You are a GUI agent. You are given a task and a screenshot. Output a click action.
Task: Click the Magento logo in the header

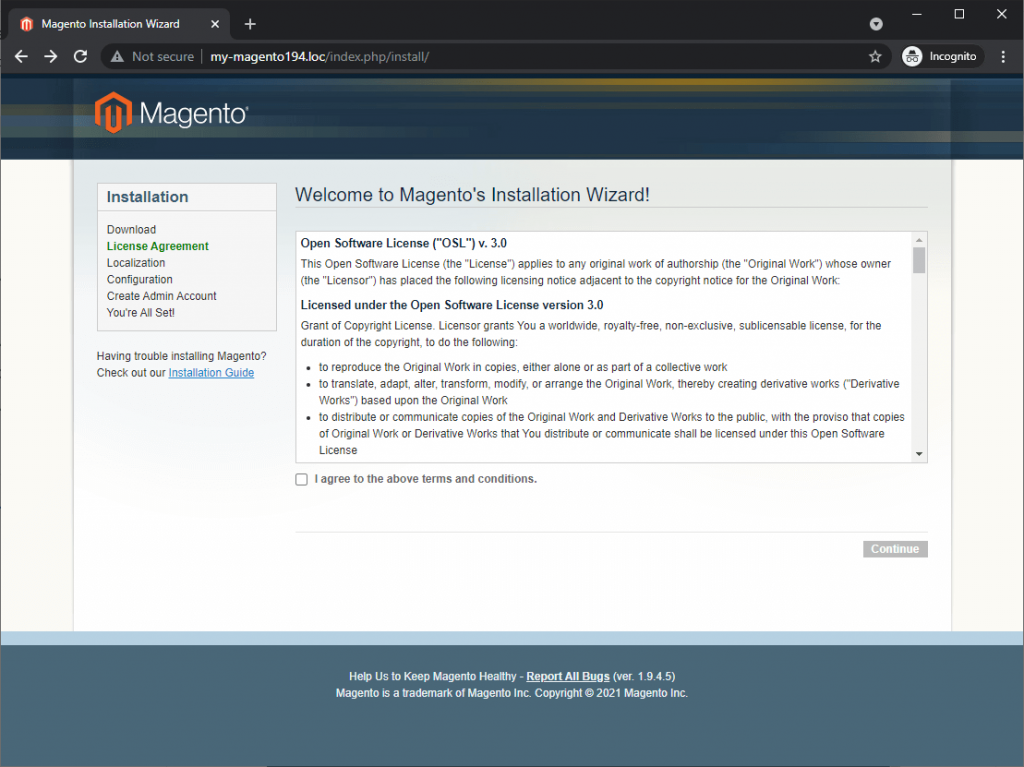[170, 113]
